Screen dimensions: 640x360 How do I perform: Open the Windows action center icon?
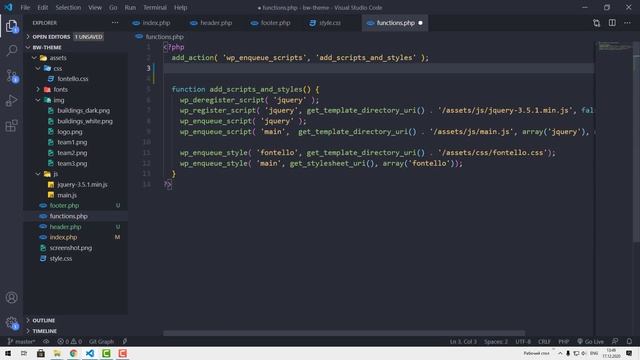pos(629,353)
